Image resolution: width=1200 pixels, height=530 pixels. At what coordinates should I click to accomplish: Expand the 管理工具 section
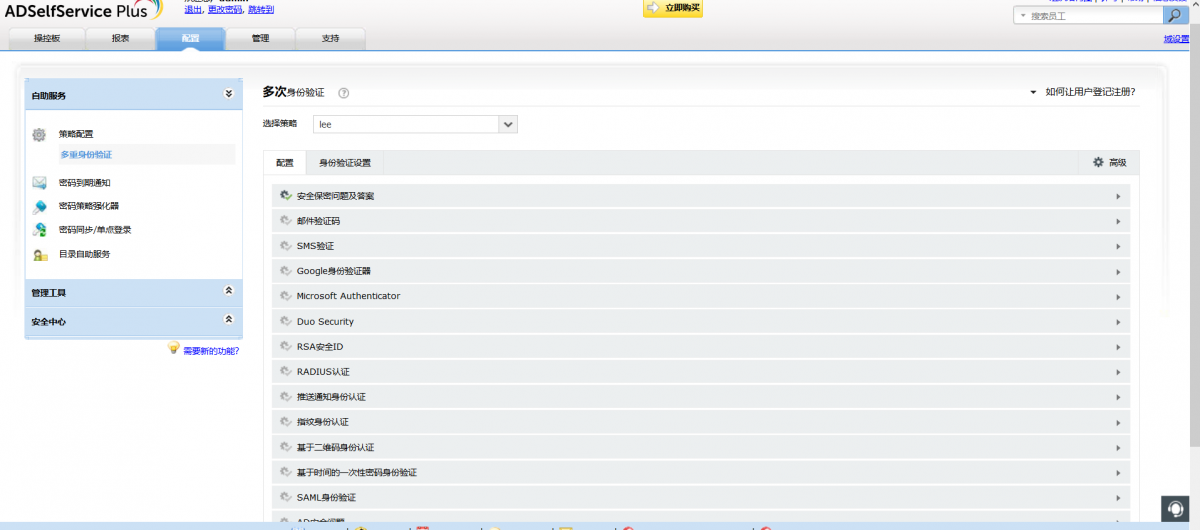(228, 290)
